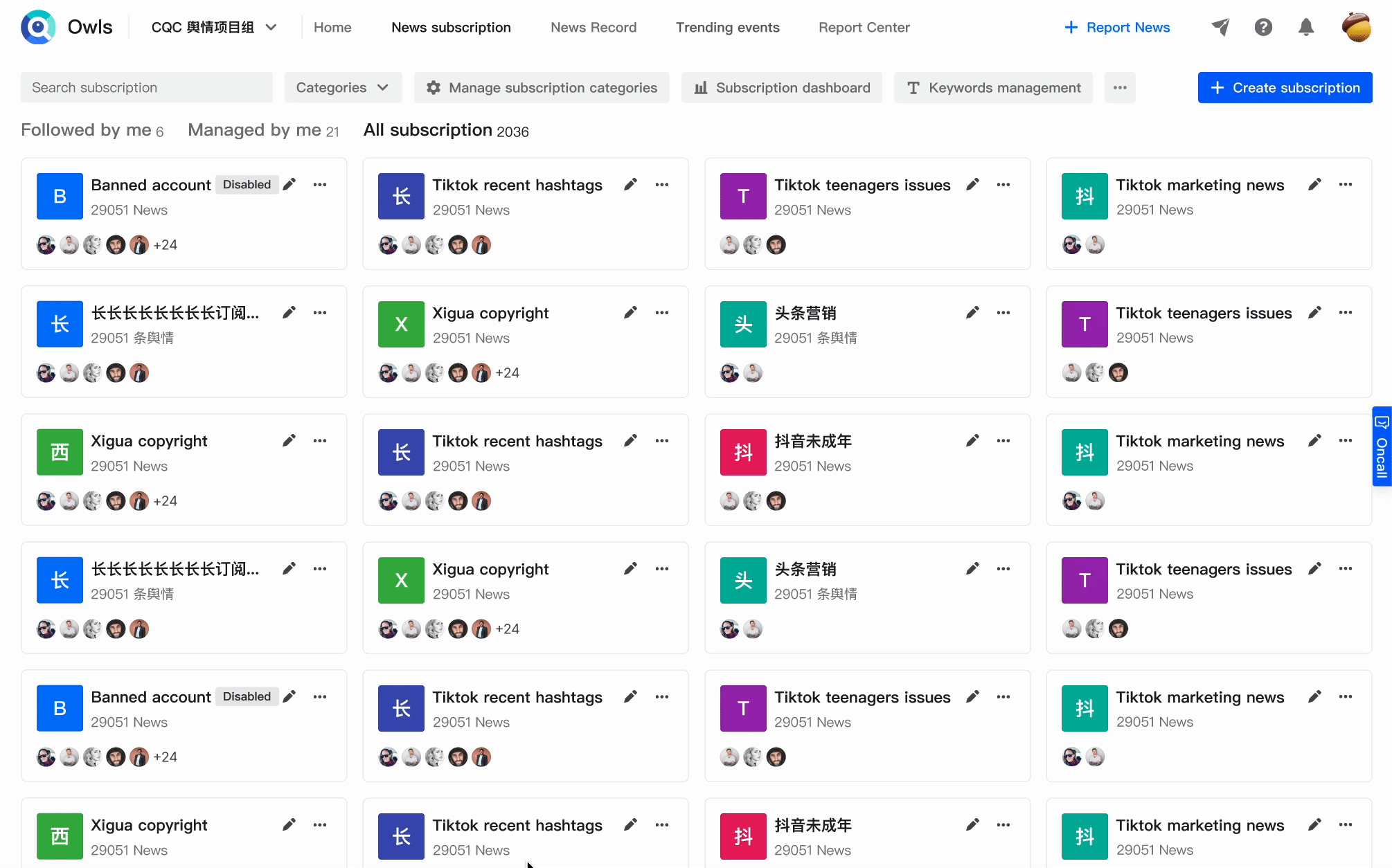The image size is (1392, 868).
Task: Click the green X icon of upper Xigua copyright
Action: (401, 324)
